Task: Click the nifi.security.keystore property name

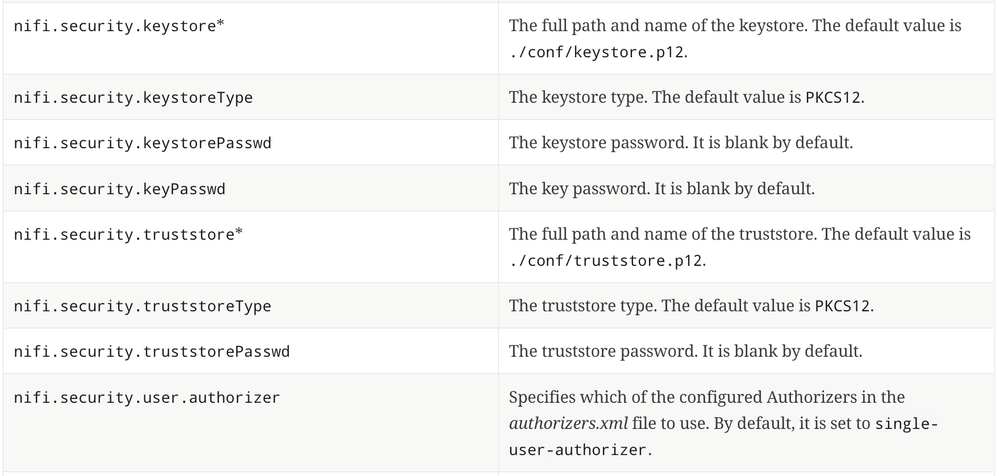Action: pos(117,25)
